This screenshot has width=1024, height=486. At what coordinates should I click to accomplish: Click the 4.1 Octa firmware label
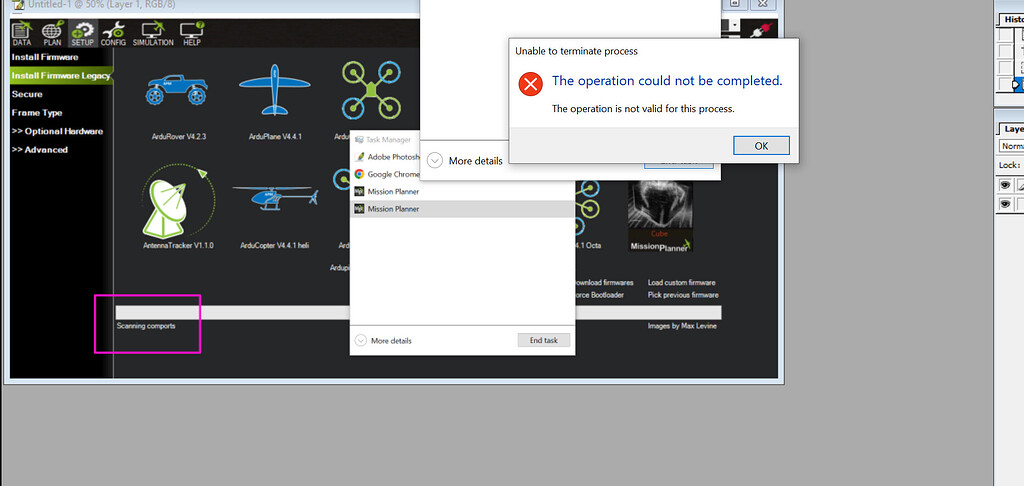click(x=588, y=246)
